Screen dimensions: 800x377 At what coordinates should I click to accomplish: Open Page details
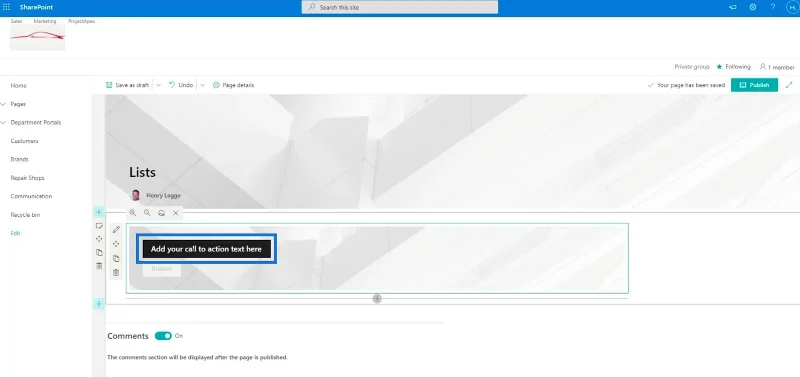(233, 85)
